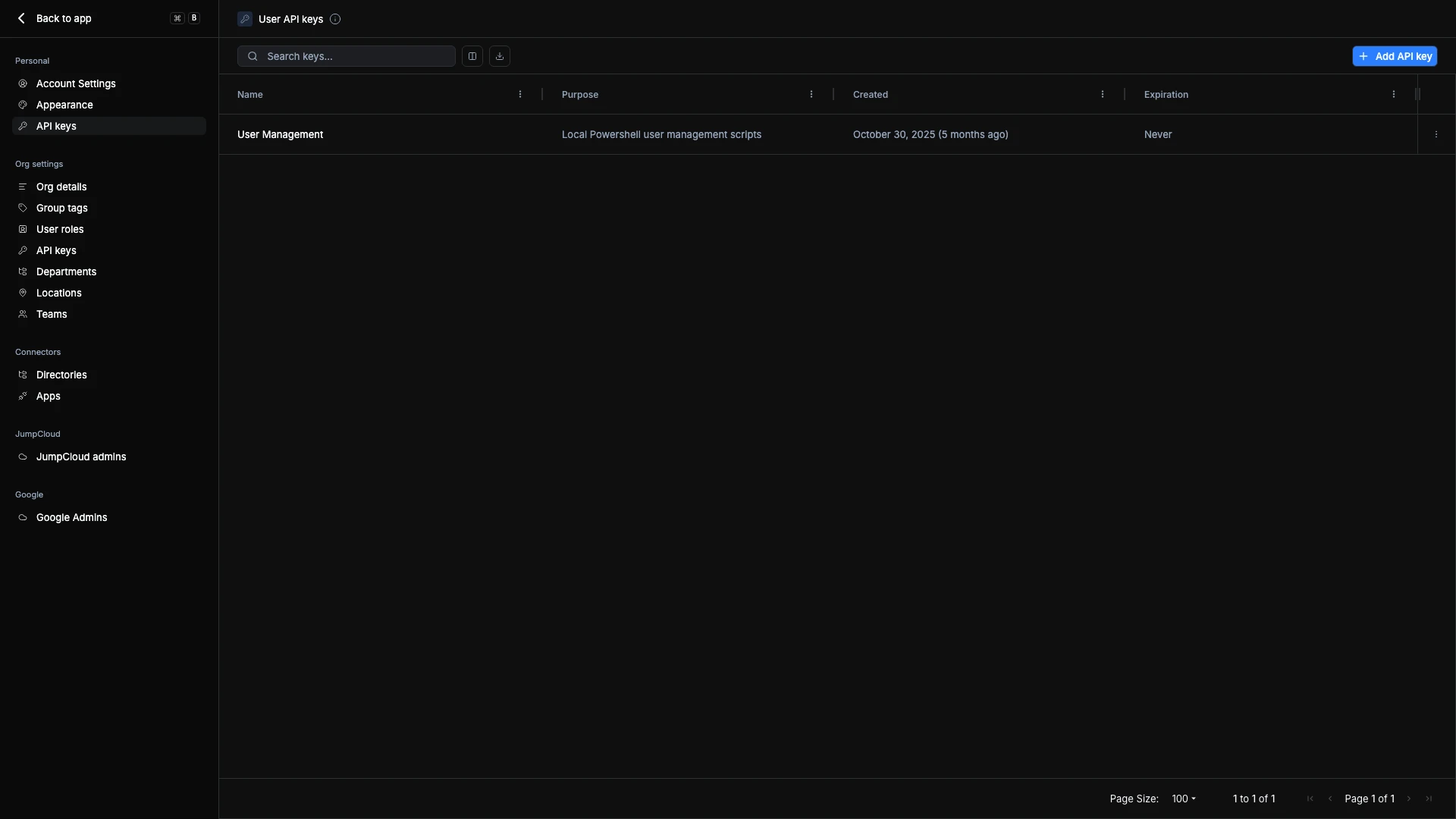The image size is (1456, 819).
Task: Open the Purpose column options menu
Action: click(811, 94)
